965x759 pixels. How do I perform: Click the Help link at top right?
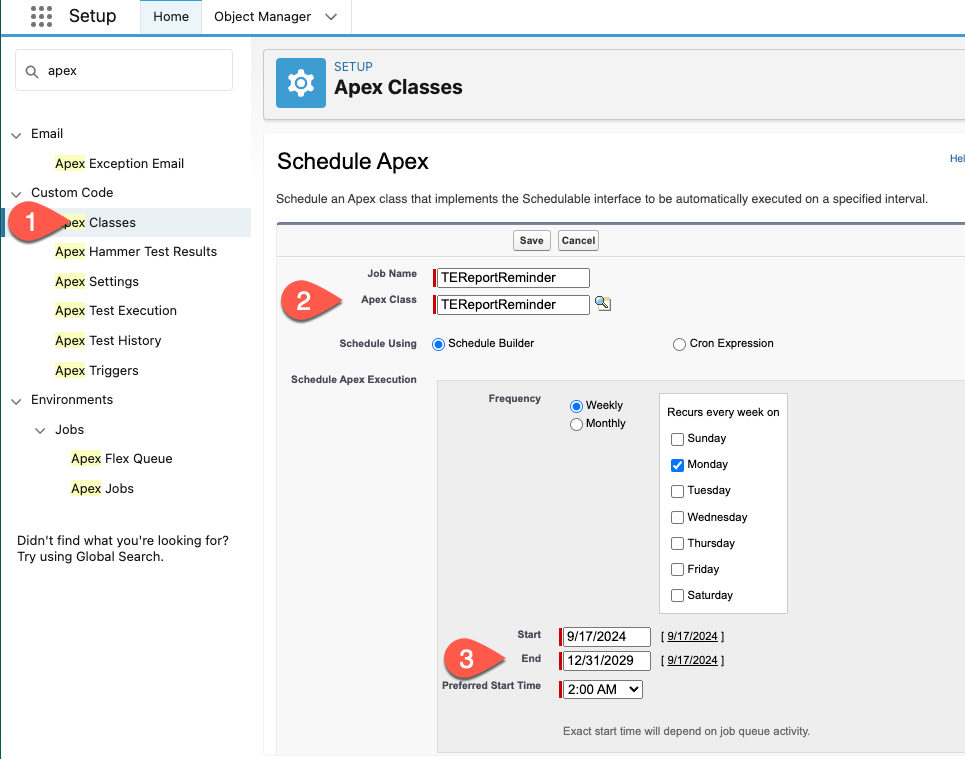tap(957, 159)
